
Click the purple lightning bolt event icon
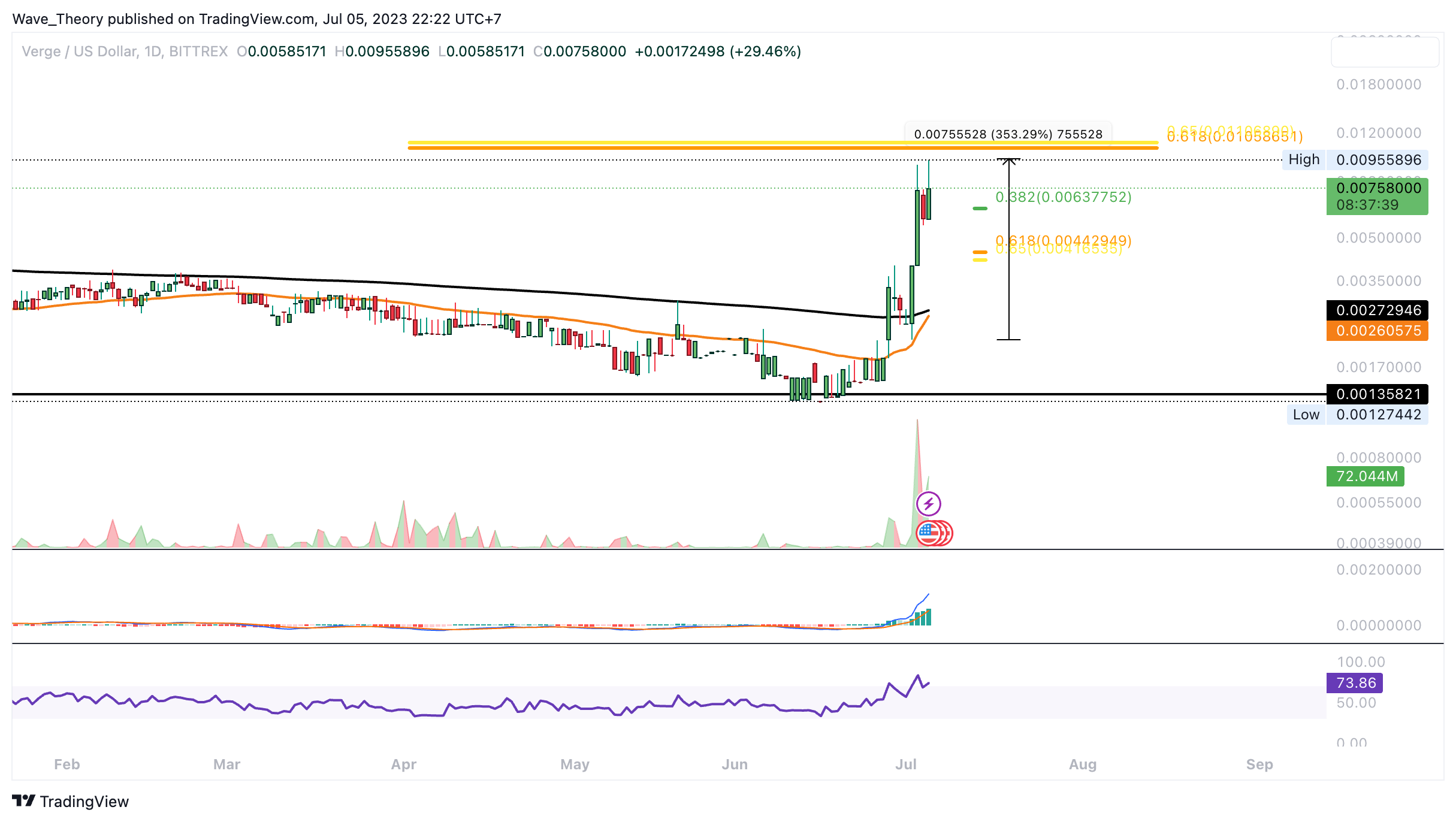pyautogui.click(x=928, y=503)
